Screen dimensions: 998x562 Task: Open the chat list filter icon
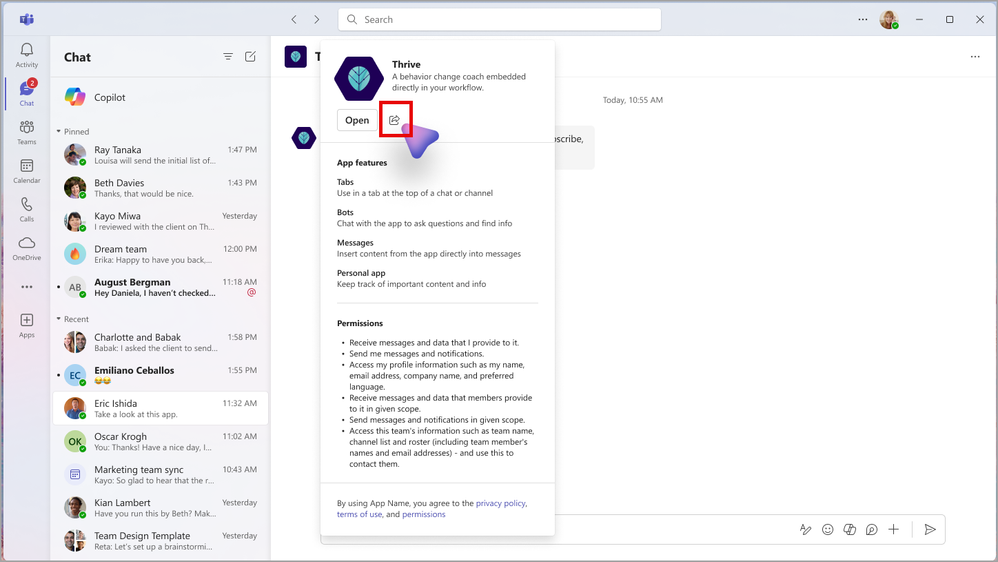click(x=228, y=57)
